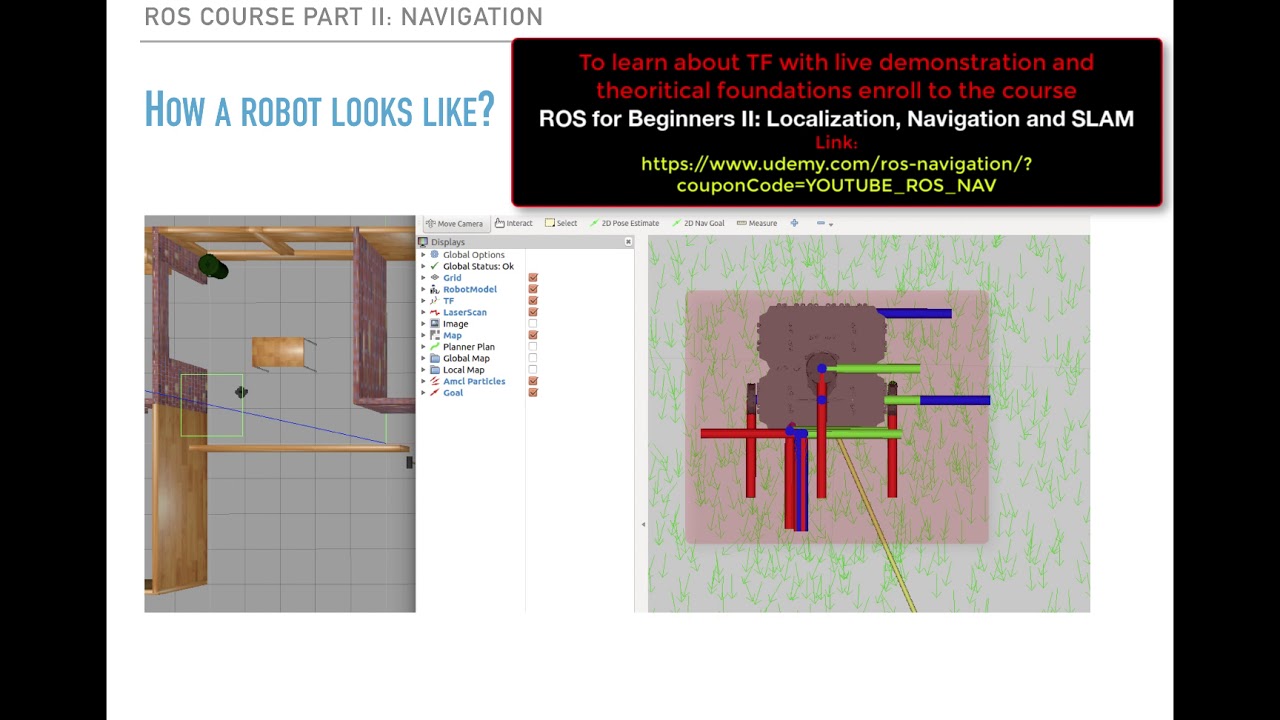Activate the 2D Nav Goal tool

(x=698, y=223)
